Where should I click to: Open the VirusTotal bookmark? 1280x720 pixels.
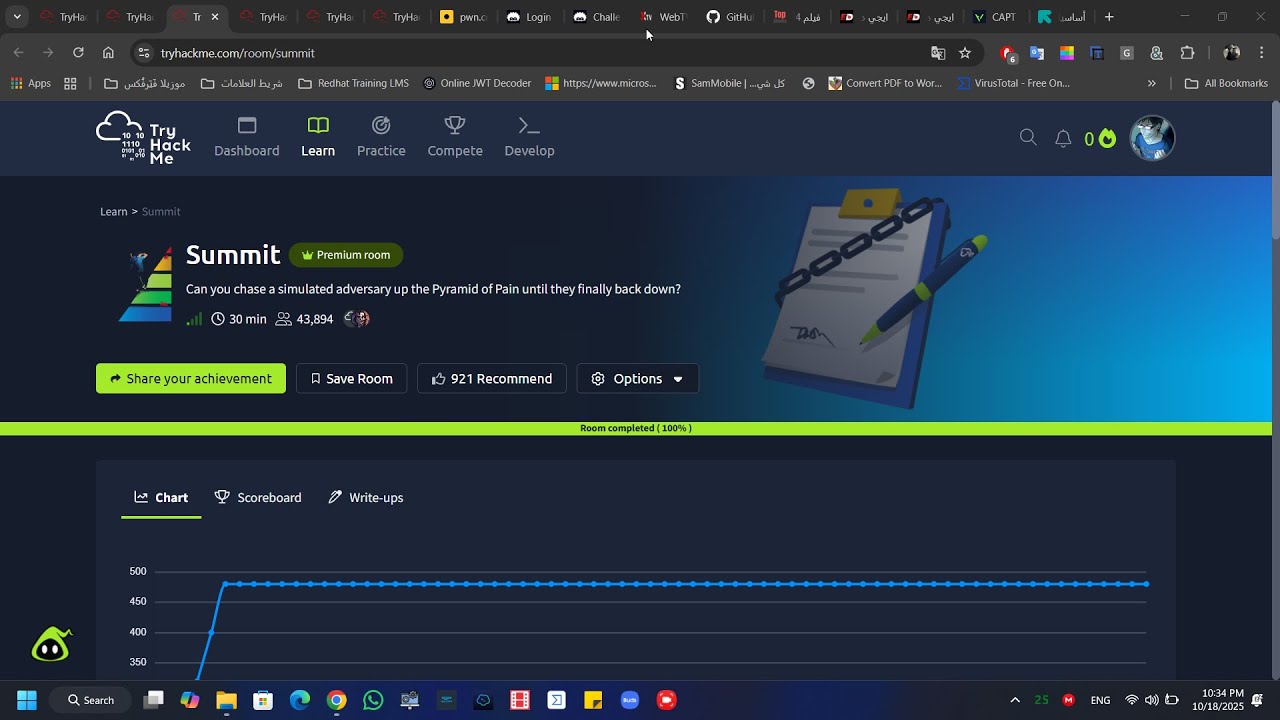pyautogui.click(x=1014, y=84)
